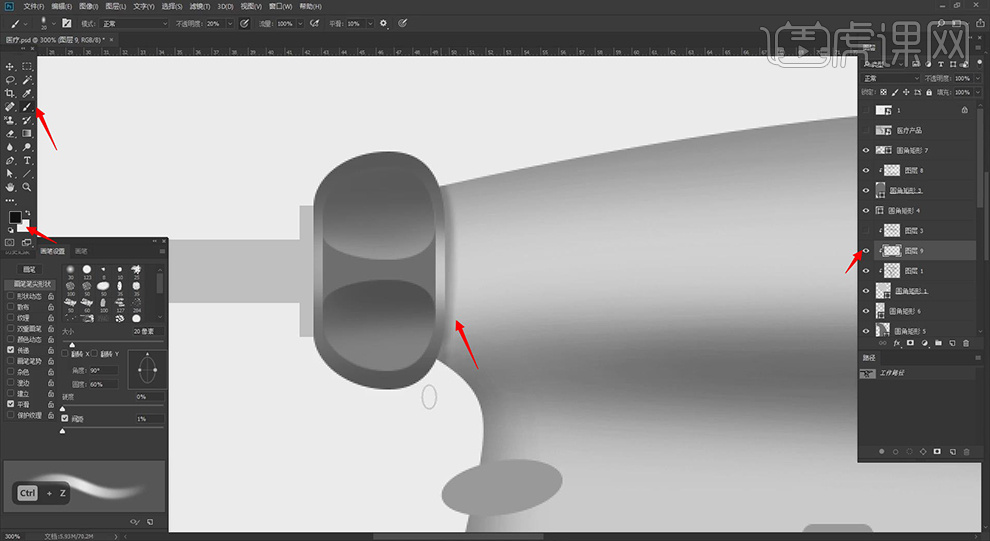The height and width of the screenshot is (541, 990).
Task: Toggle visibility of 圆角矩形 4 layer
Action: (x=866, y=210)
